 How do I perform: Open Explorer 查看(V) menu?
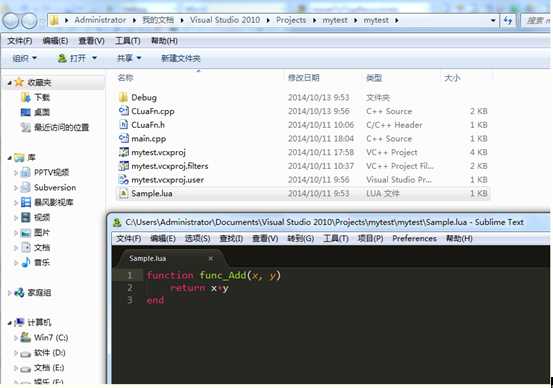tap(91, 41)
